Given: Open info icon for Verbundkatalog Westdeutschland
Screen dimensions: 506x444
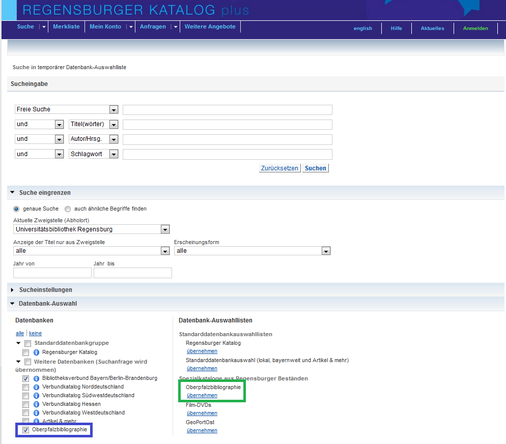Looking at the screenshot, I should (x=36, y=413).
